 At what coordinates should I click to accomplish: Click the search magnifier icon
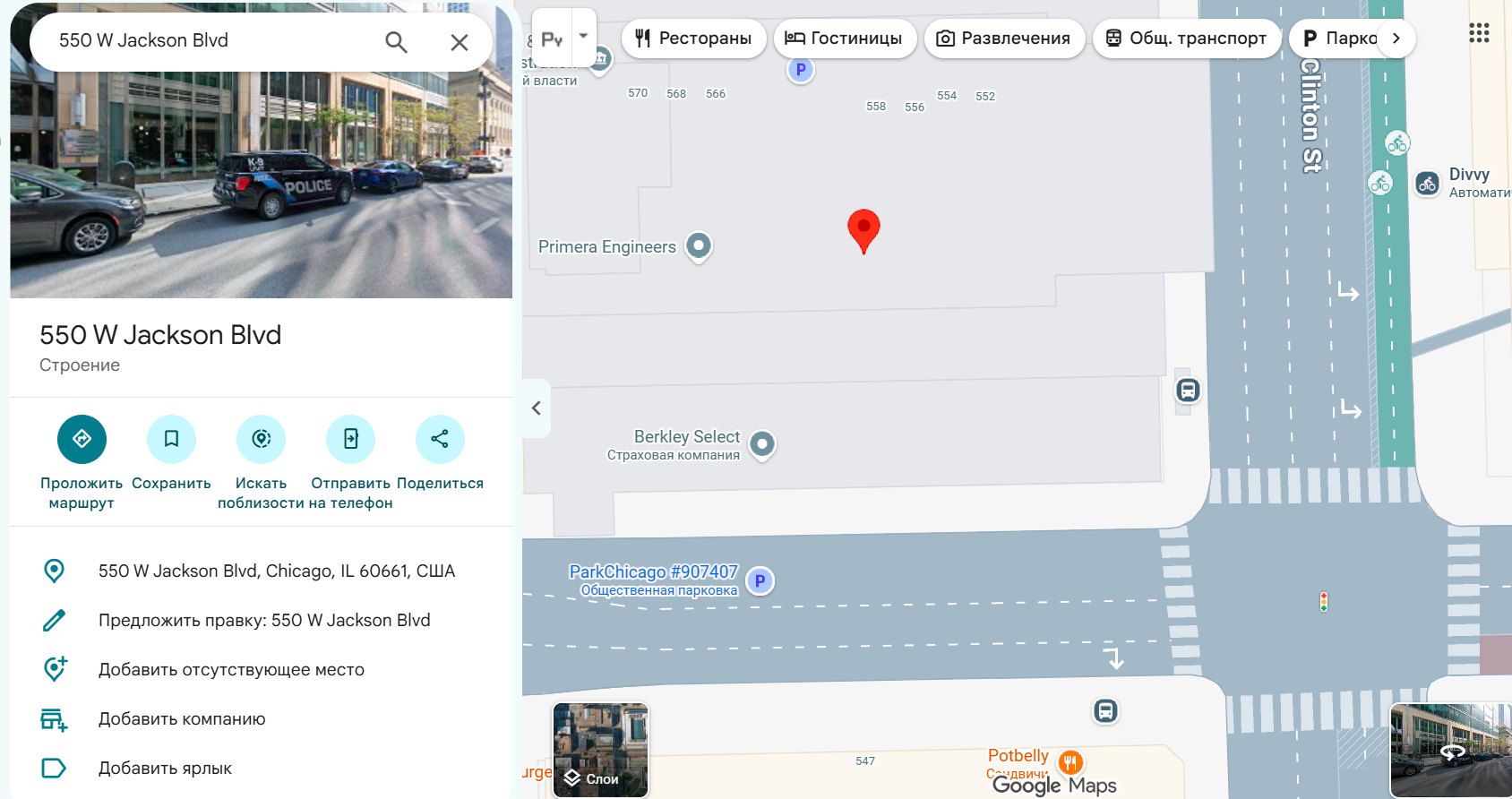click(396, 41)
